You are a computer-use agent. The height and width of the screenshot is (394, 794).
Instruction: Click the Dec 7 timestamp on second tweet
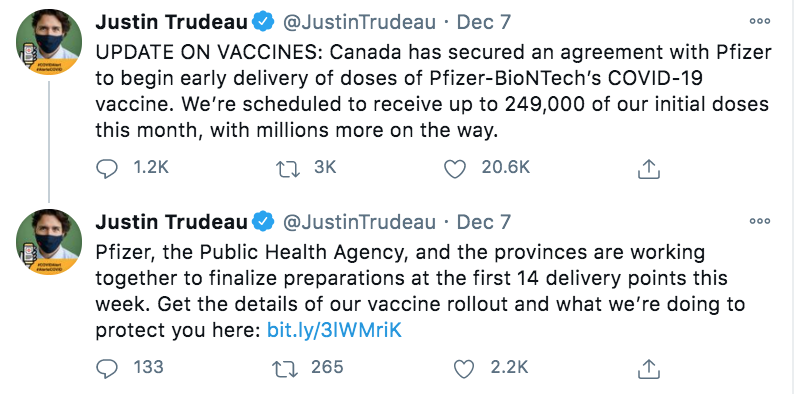484,221
